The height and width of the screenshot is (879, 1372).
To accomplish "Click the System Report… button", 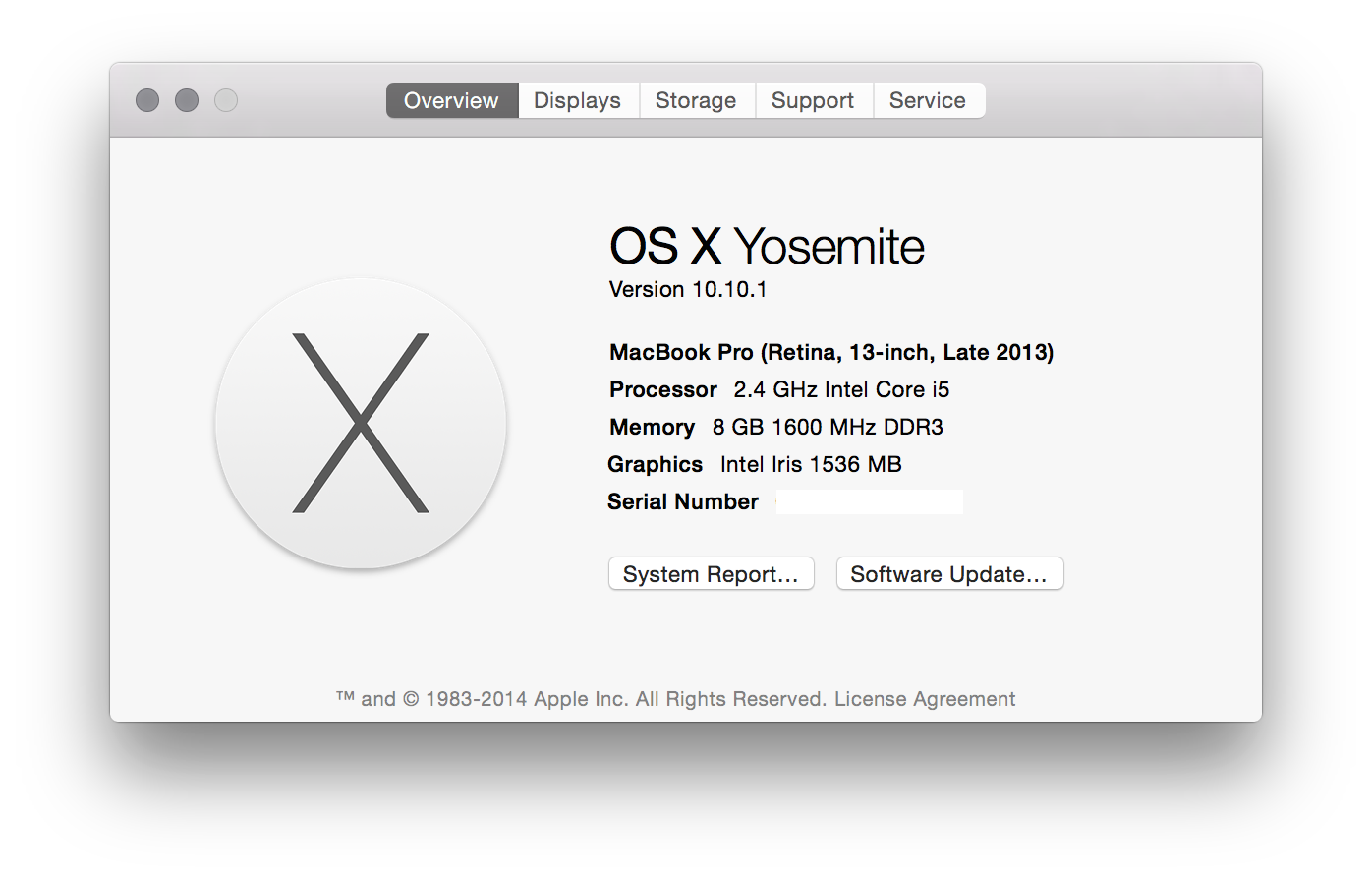I will (x=712, y=574).
